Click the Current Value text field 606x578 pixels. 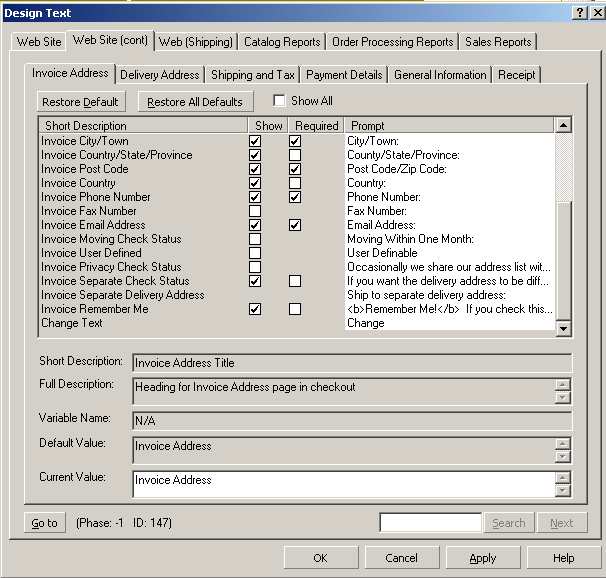pos(343,484)
